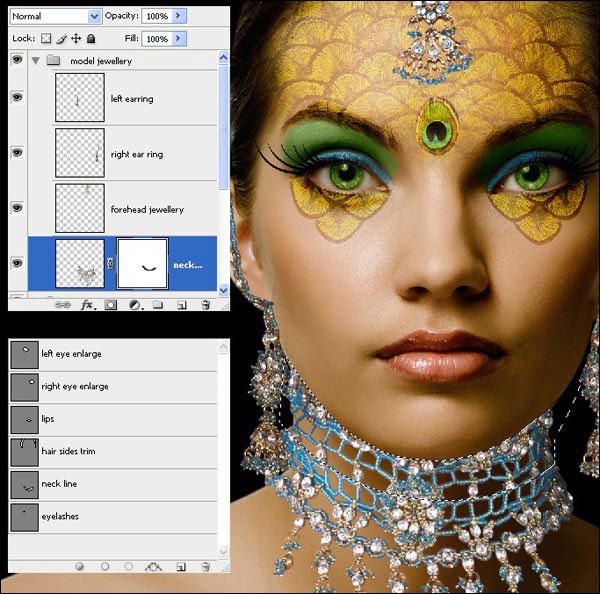Make work path from selection icon
The image size is (600, 594).
153,566
